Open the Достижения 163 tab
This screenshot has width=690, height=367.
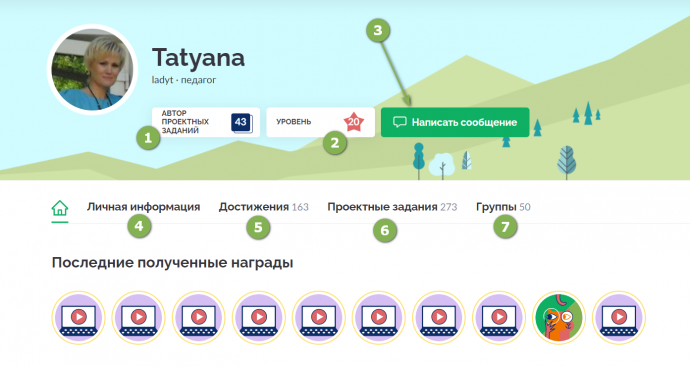click(264, 207)
